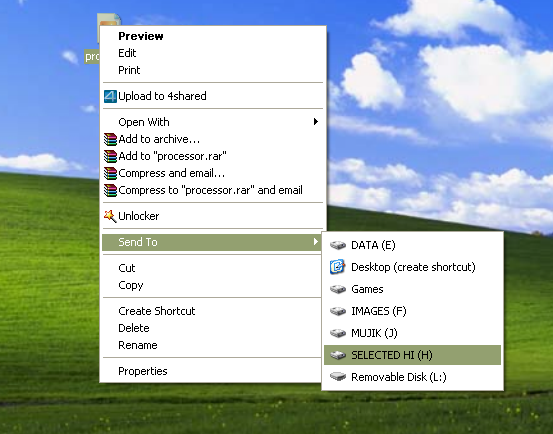Choose Copy from the context menu

click(x=213, y=285)
